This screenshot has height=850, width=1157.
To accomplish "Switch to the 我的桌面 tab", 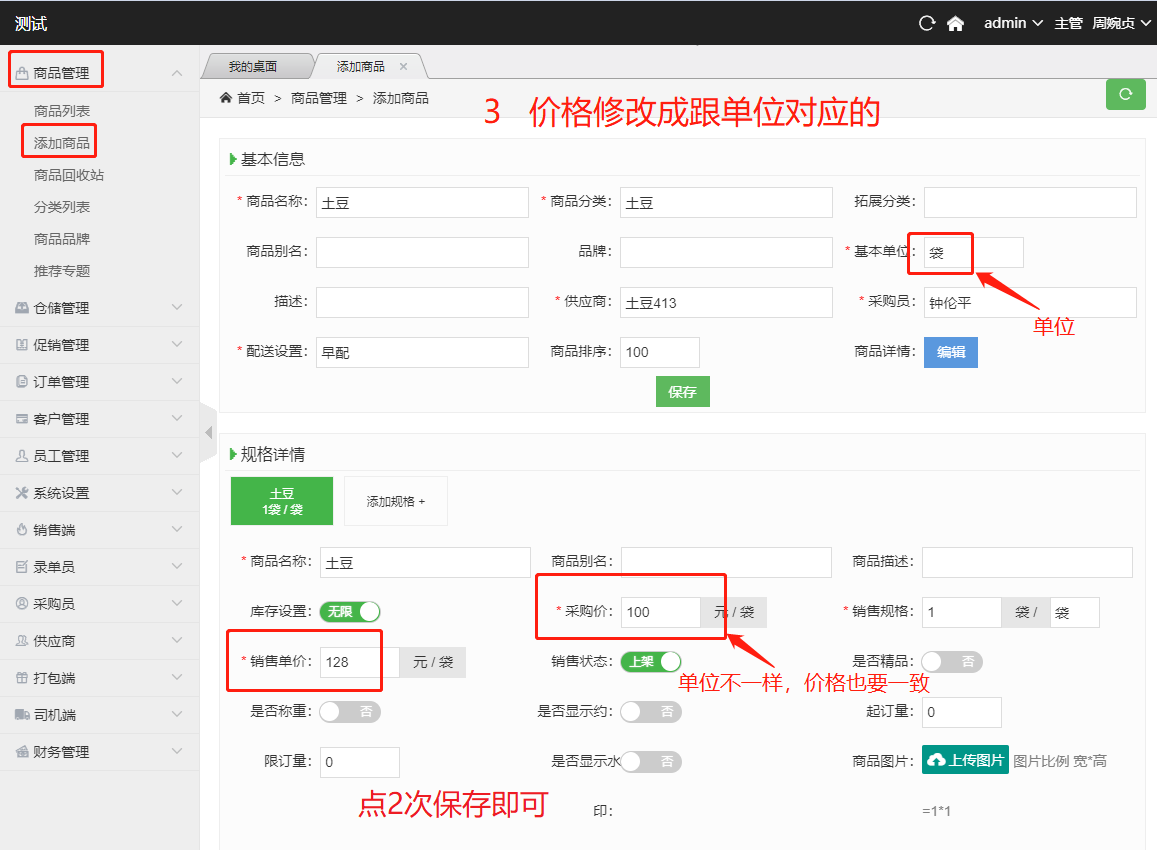I will (252, 67).
